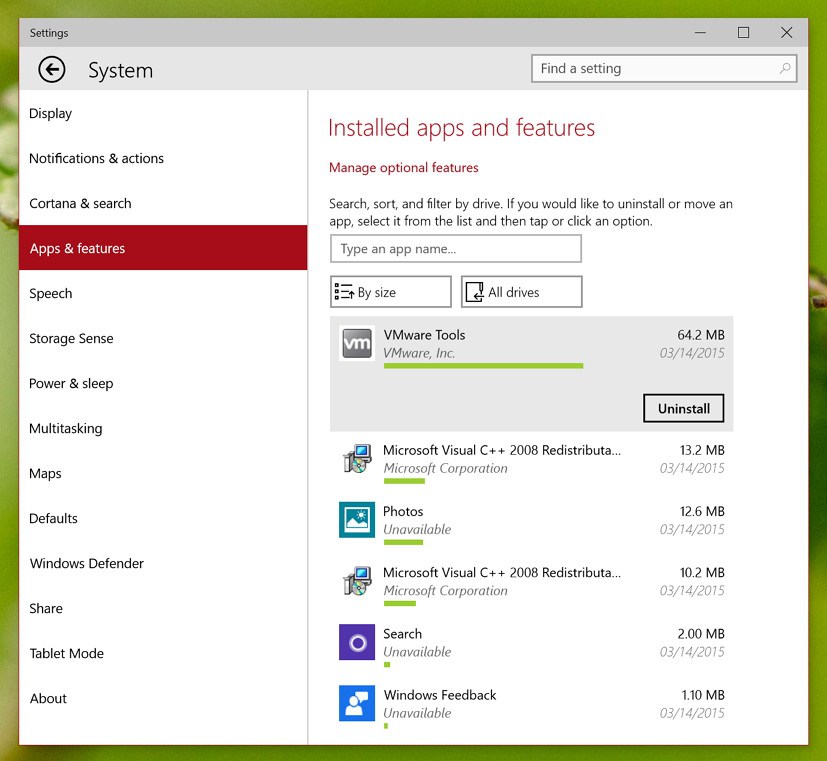The width and height of the screenshot is (827, 761).
Task: Select Tablet Mode in the sidebar
Action: (163, 653)
